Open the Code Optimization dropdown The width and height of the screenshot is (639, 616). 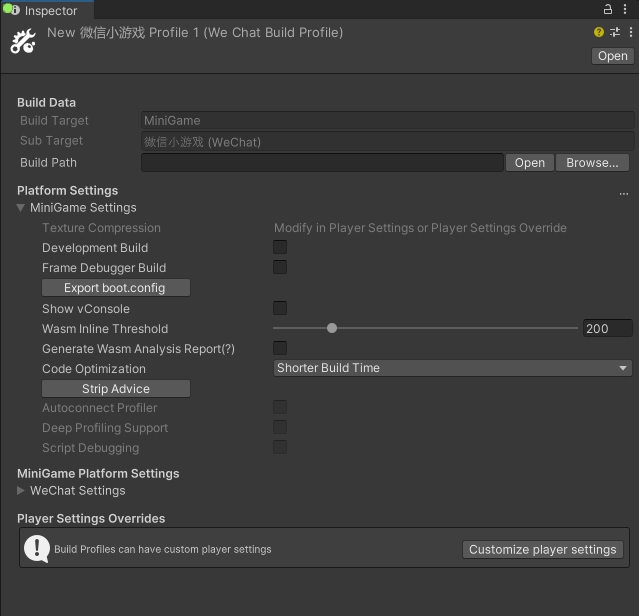point(453,368)
